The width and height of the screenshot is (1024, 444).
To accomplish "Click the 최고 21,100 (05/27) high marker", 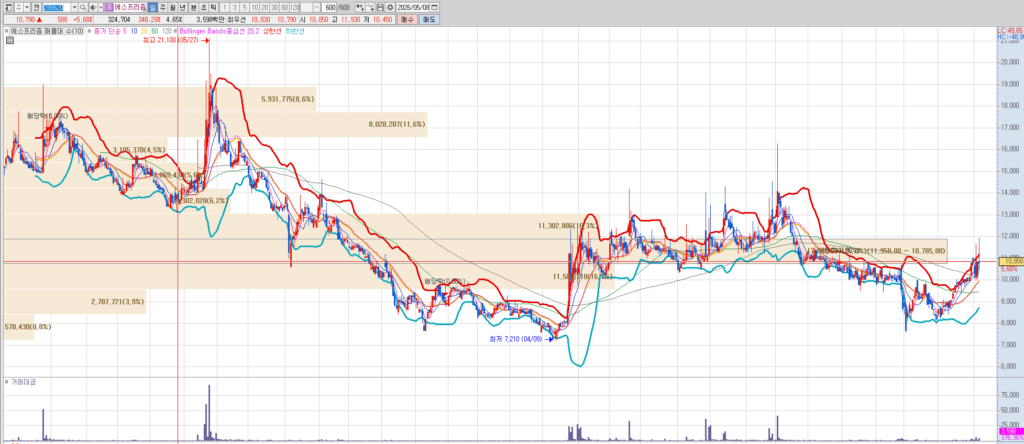I will coord(172,40).
